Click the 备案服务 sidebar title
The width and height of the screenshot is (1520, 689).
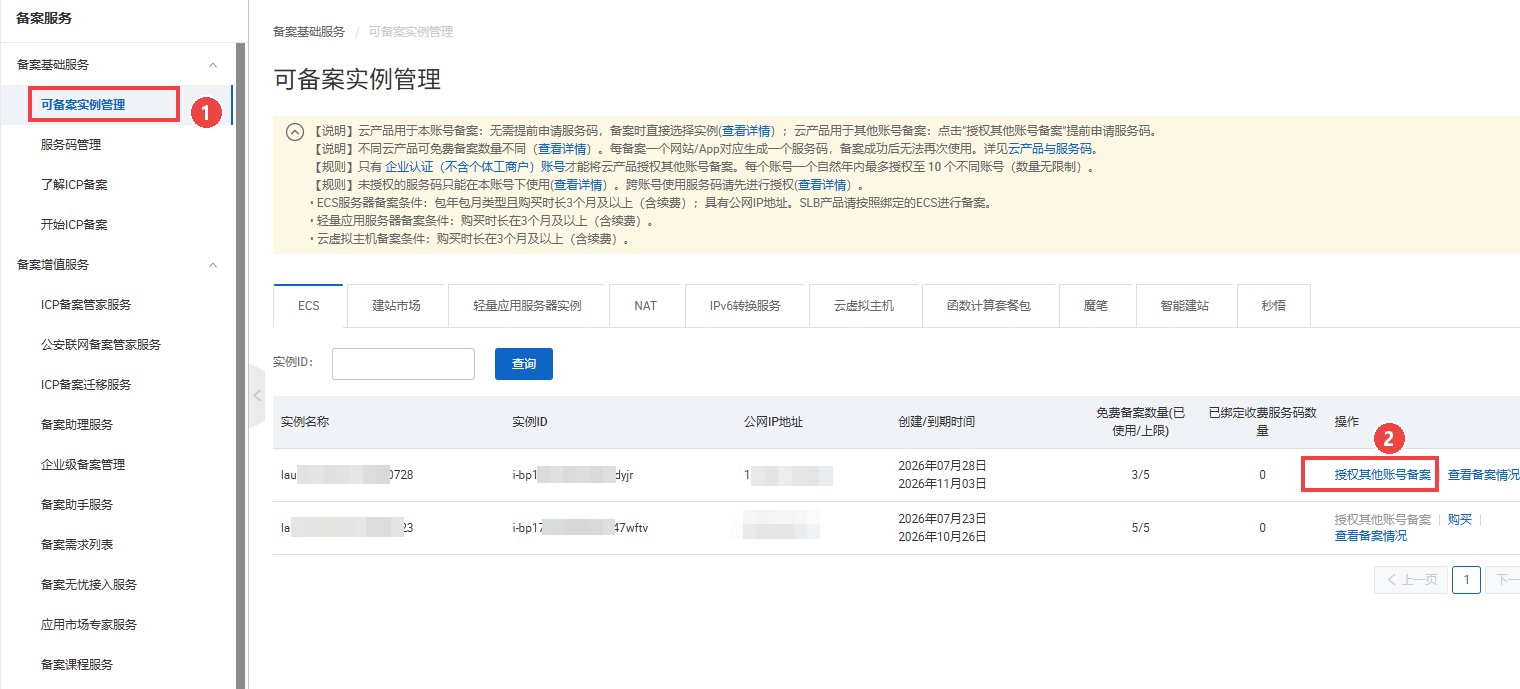(44, 18)
